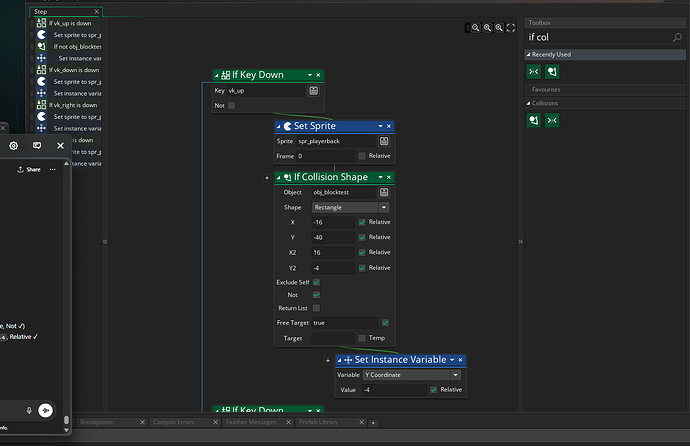The width and height of the screenshot is (690, 446).
Task: Collapse the left action list panel
Action: click(x=105, y=241)
